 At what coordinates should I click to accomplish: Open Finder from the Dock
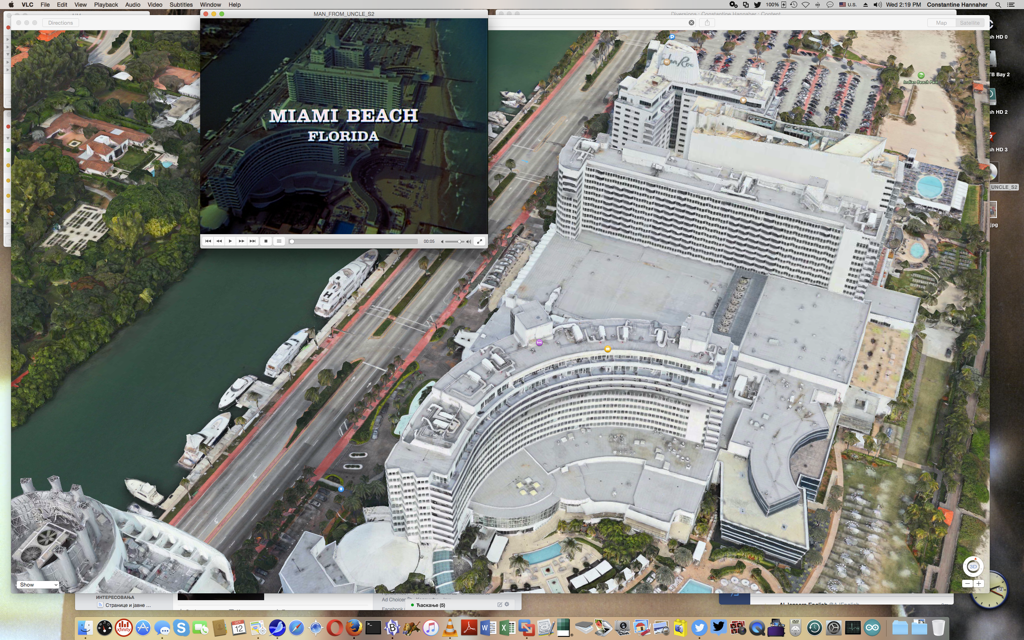(x=86, y=627)
